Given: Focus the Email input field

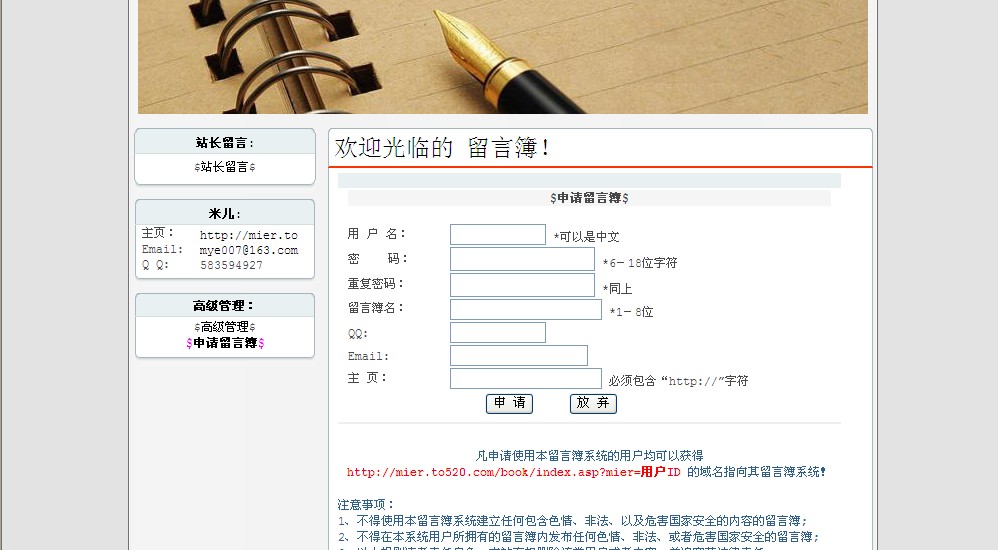Looking at the screenshot, I should (x=519, y=355).
